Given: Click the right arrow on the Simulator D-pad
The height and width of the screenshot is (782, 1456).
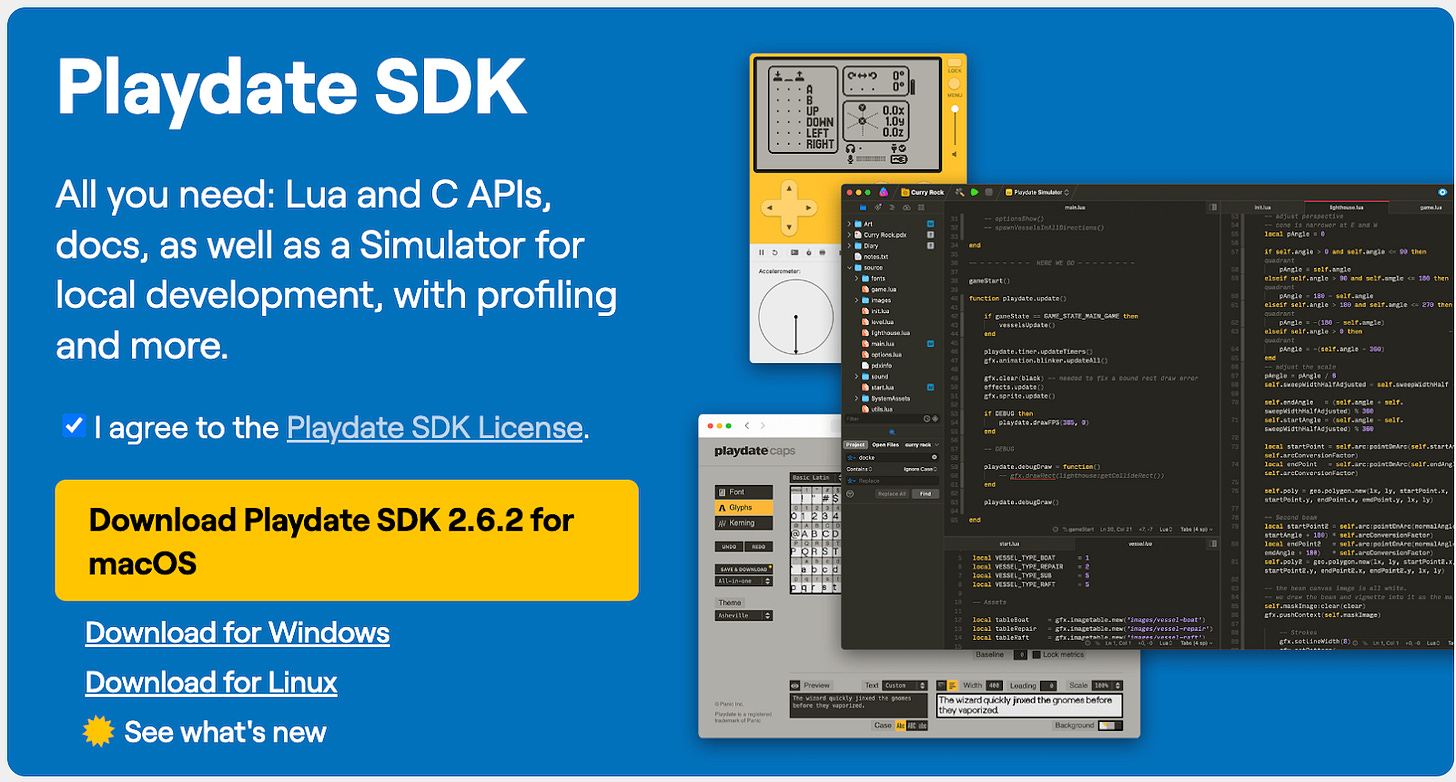Looking at the screenshot, I should tap(808, 207).
